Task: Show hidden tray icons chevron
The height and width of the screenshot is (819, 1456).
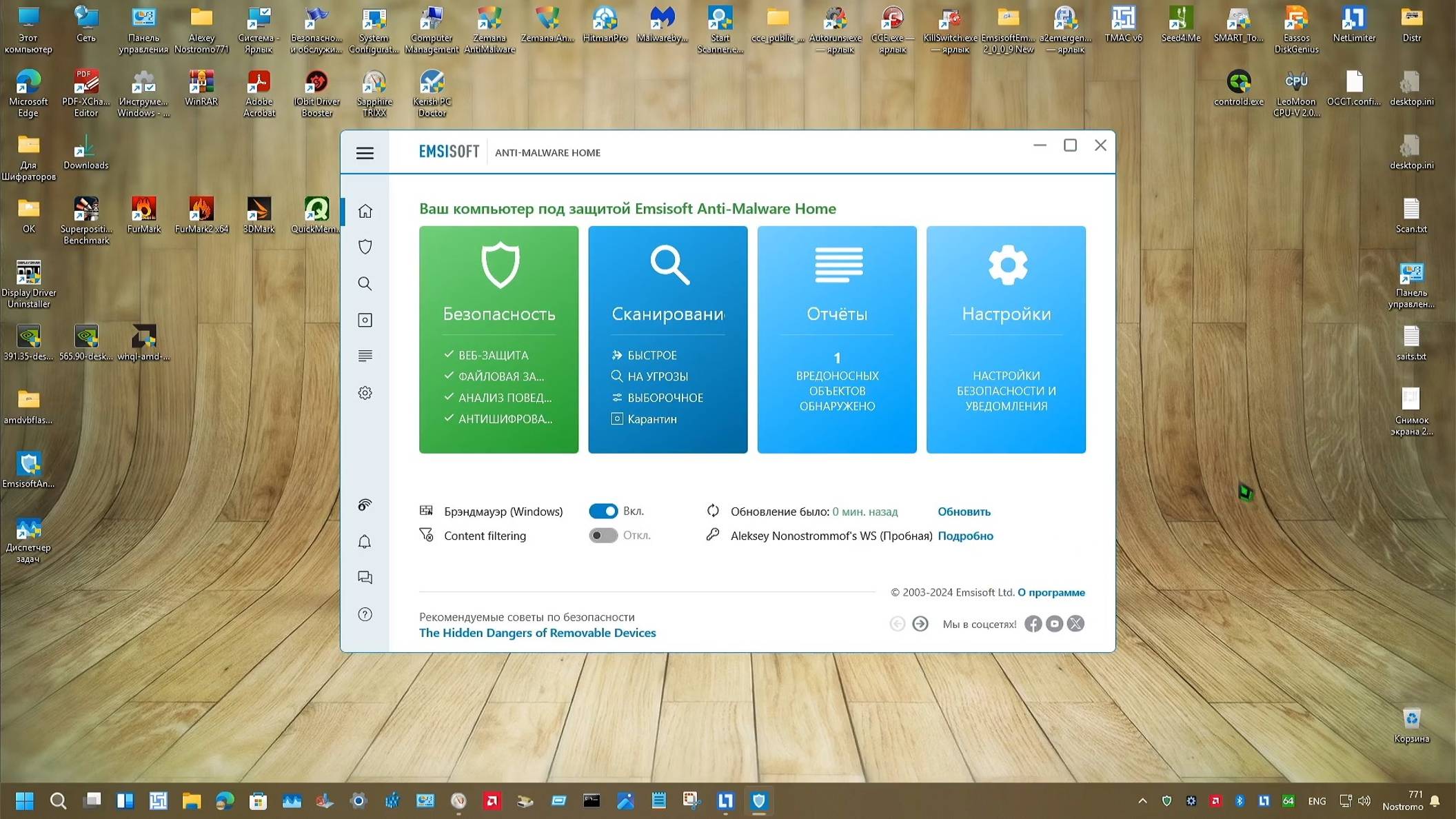Action: coord(1142,800)
